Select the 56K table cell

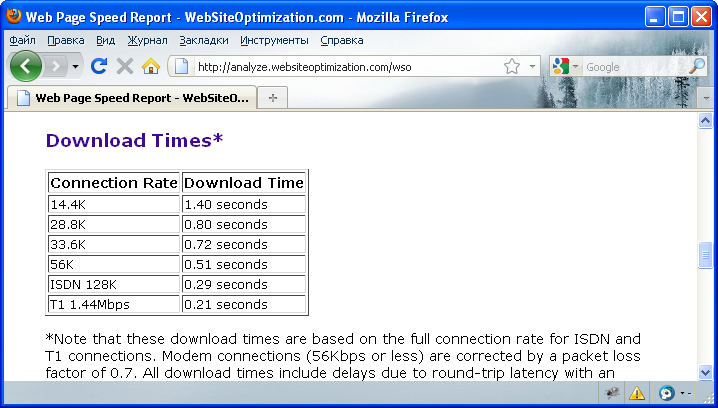point(114,264)
